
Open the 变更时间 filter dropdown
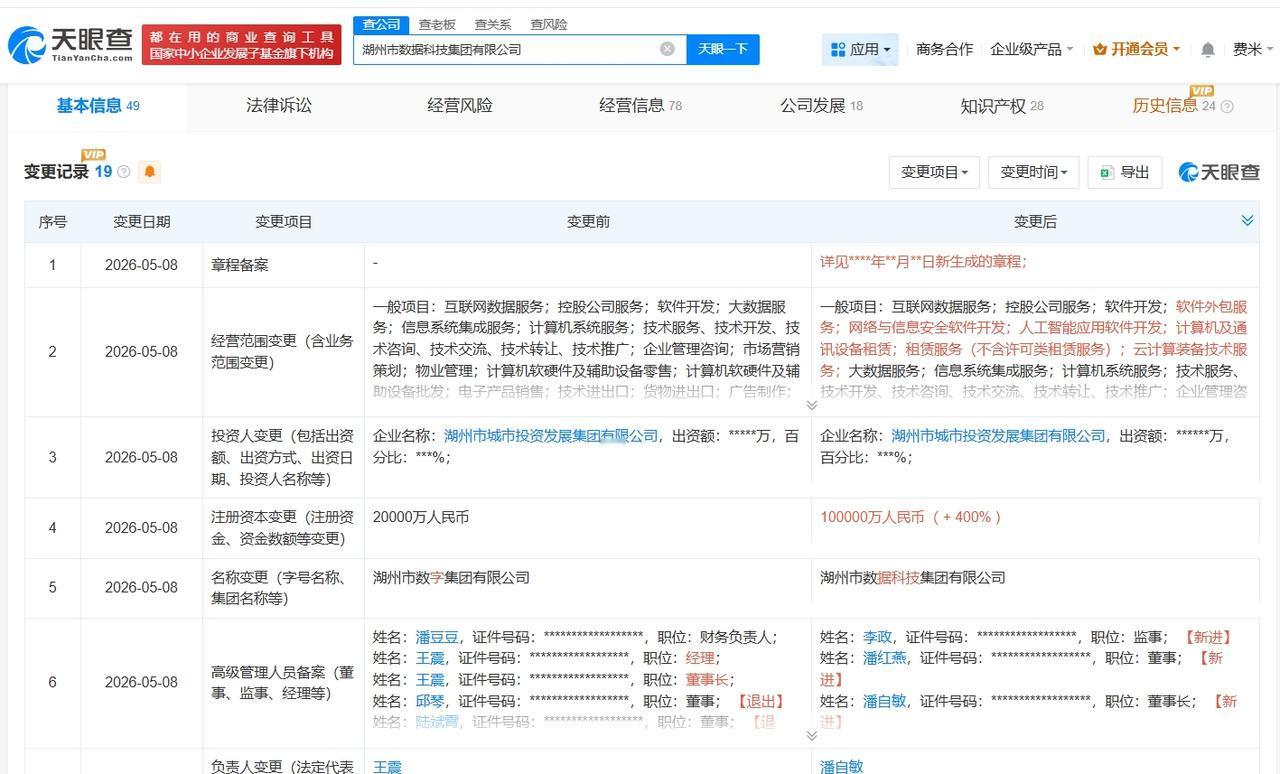[1033, 172]
